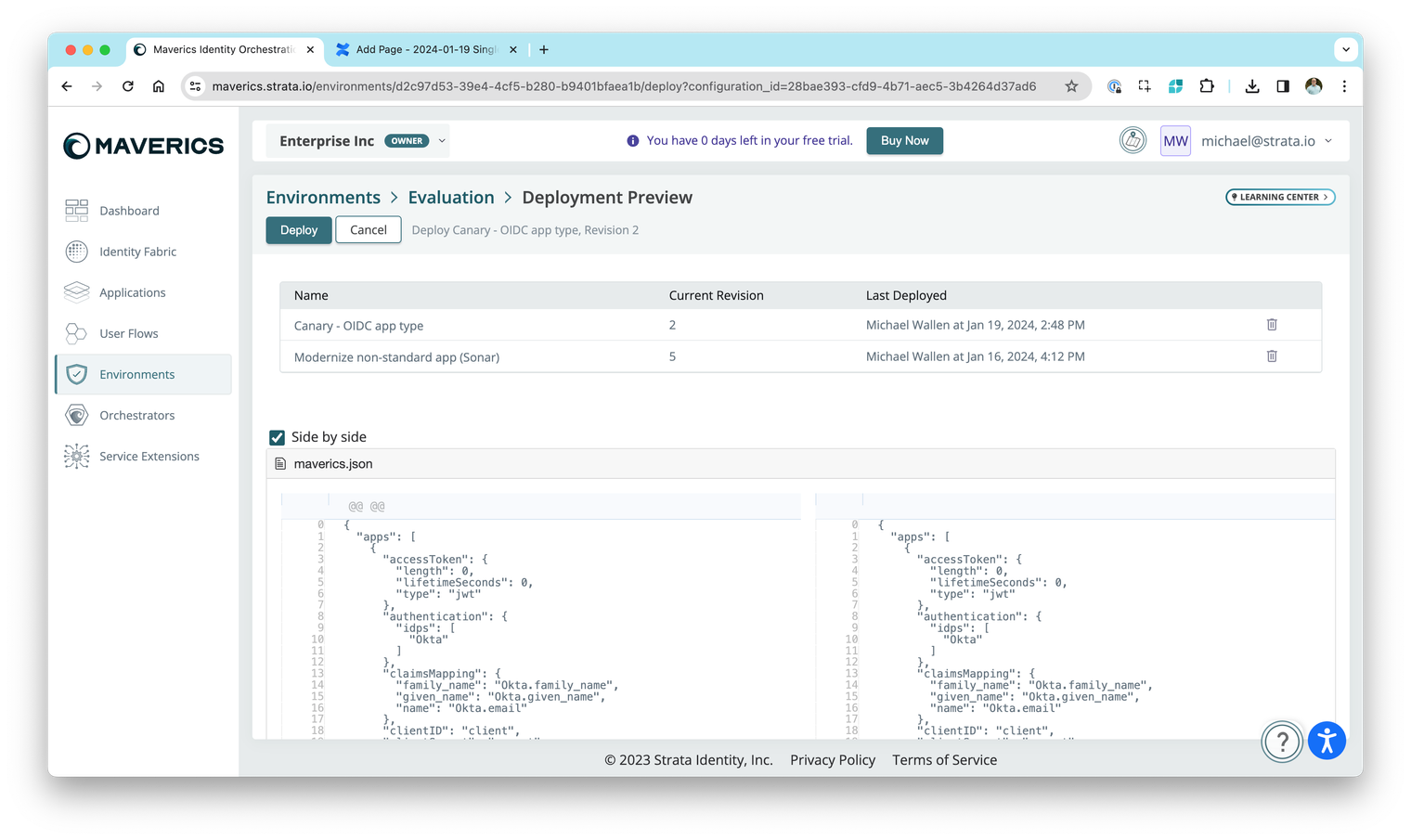The height and width of the screenshot is (840, 1411).
Task: Delete Canary - OIDC app type deployment
Action: click(x=1272, y=325)
